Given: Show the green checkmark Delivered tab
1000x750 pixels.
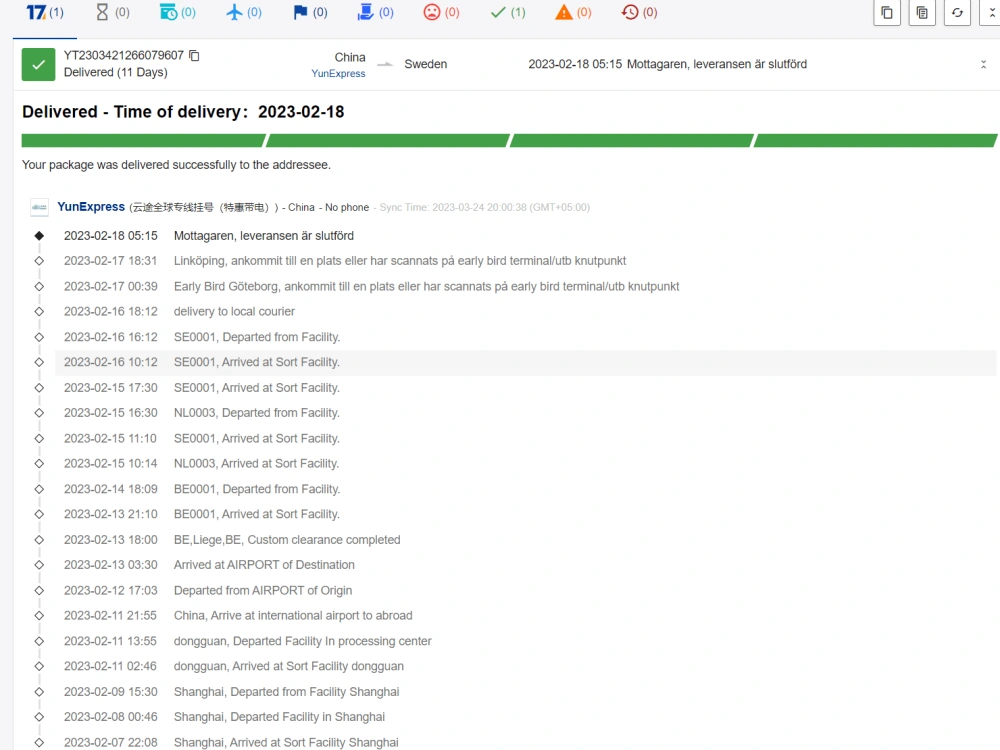Looking at the screenshot, I should 508,13.
